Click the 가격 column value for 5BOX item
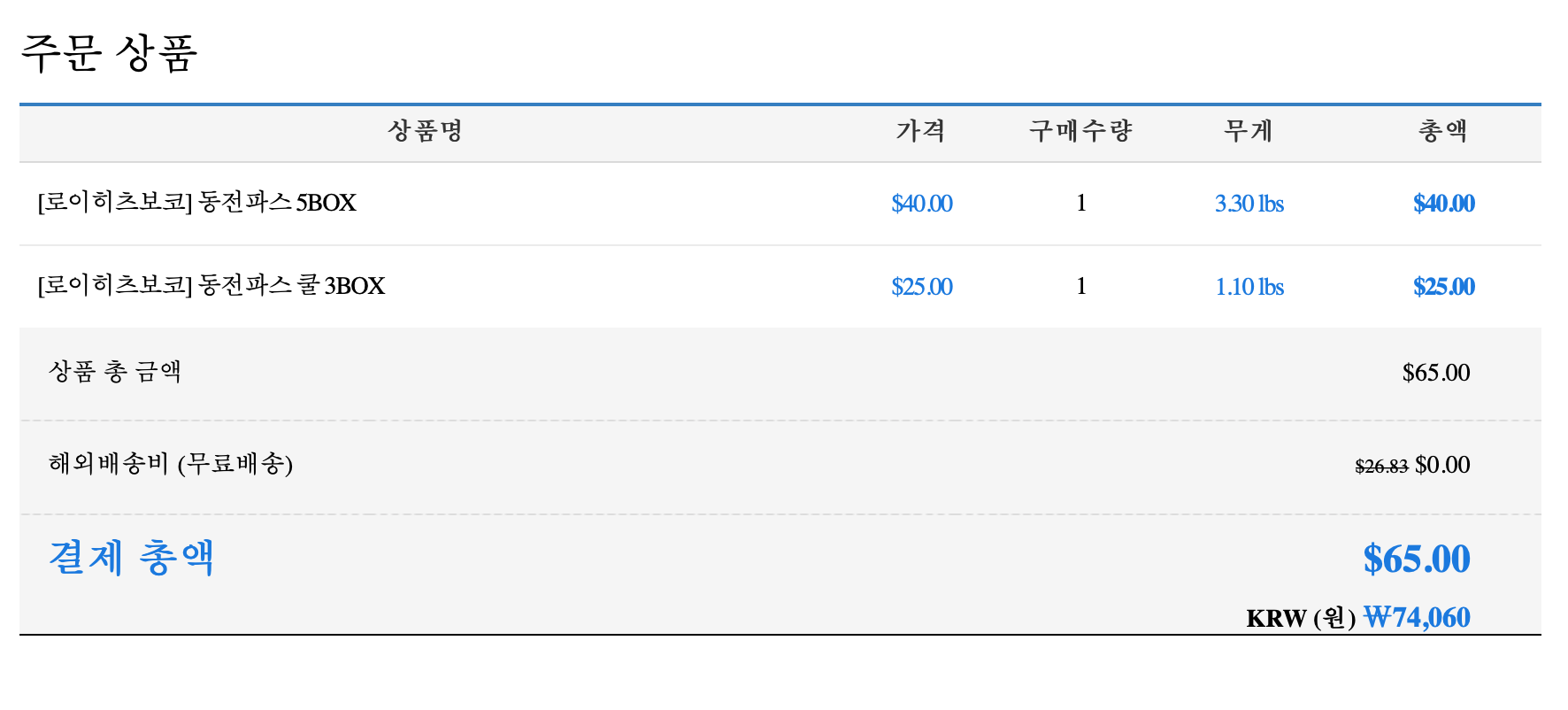Viewport: 1568px width, 710px height. click(921, 204)
